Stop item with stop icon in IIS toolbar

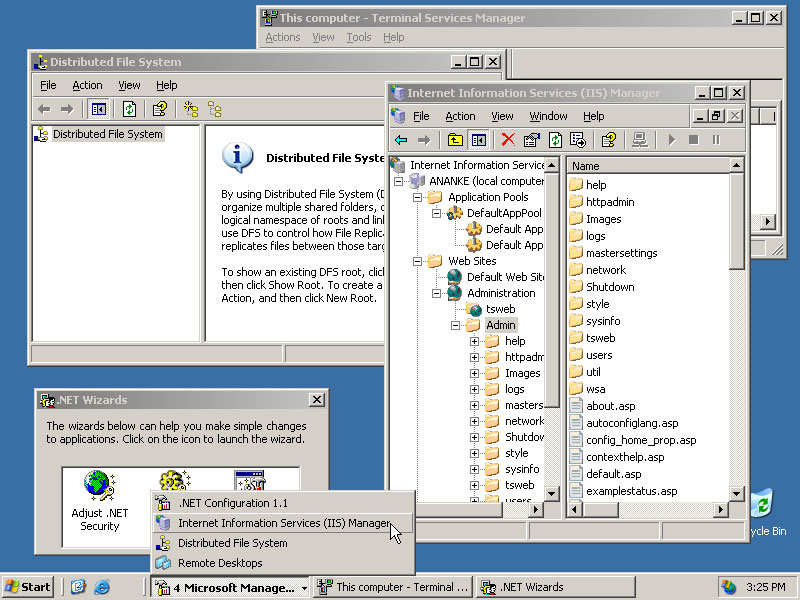(693, 140)
